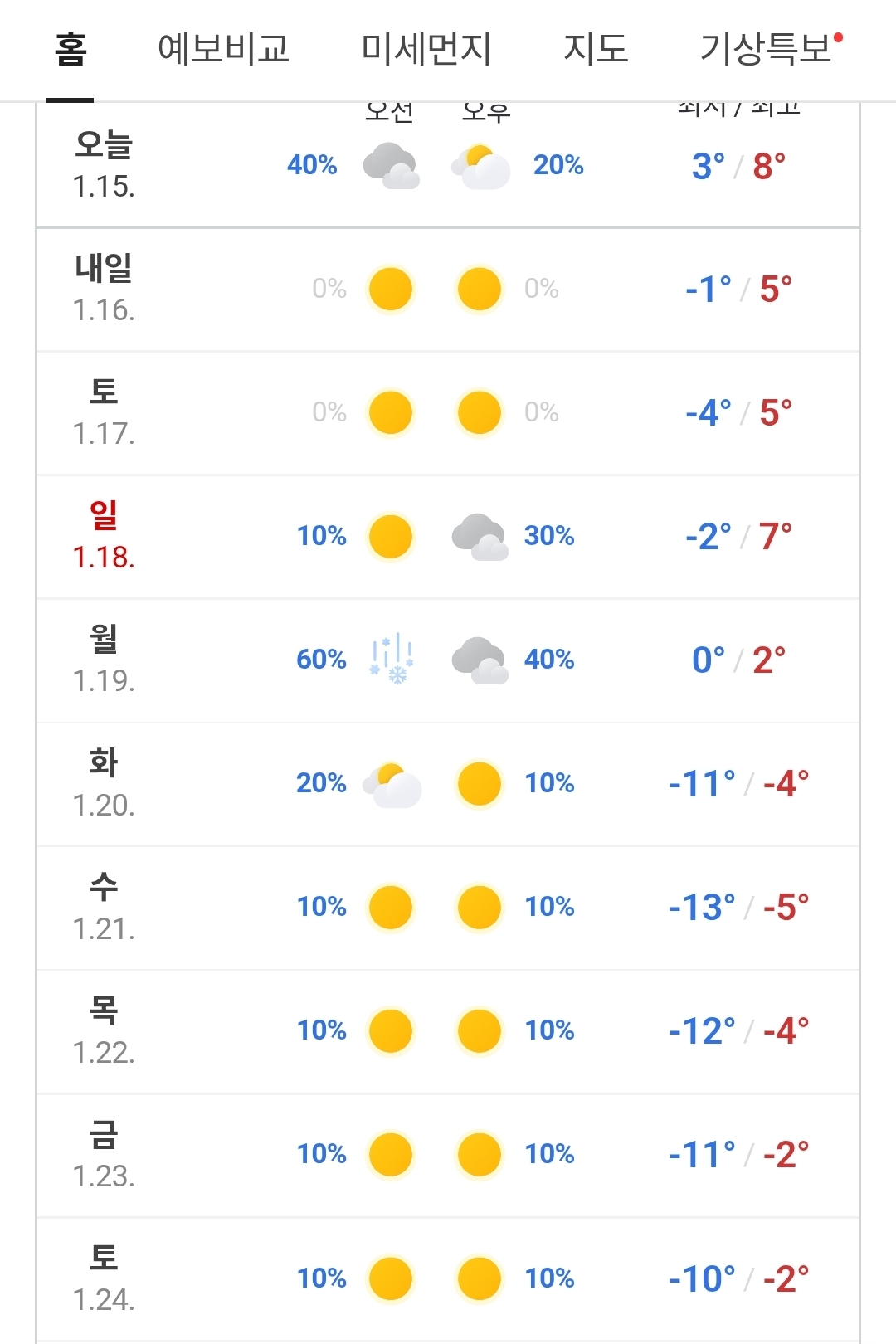Select the 오늘 1.15 date label
This screenshot has width=896, height=1344.
(104, 165)
